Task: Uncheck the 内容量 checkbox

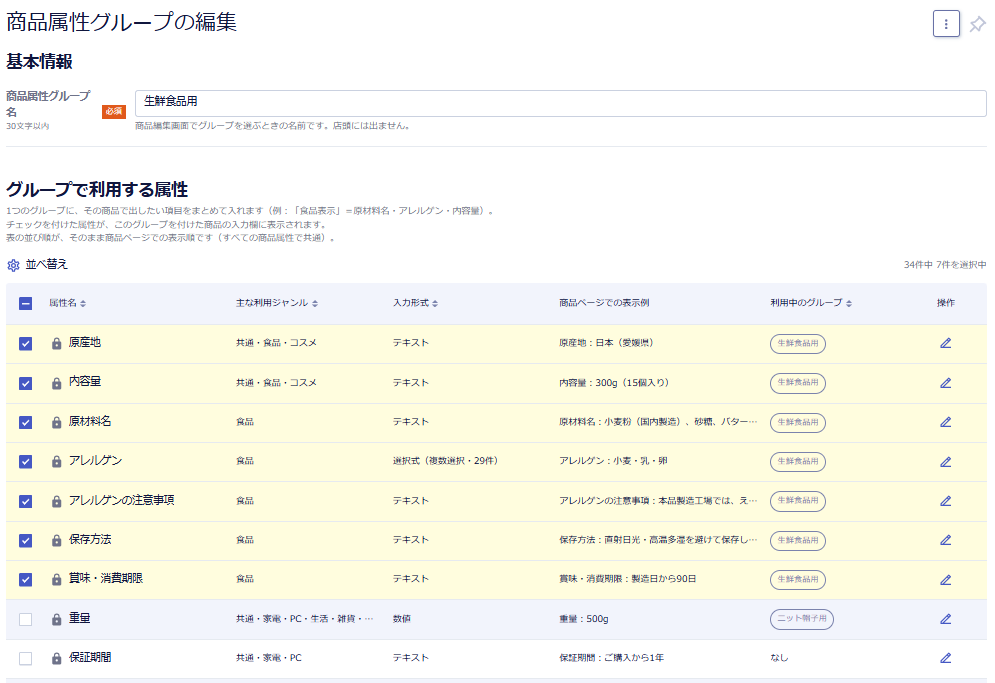Action: [x=25, y=383]
